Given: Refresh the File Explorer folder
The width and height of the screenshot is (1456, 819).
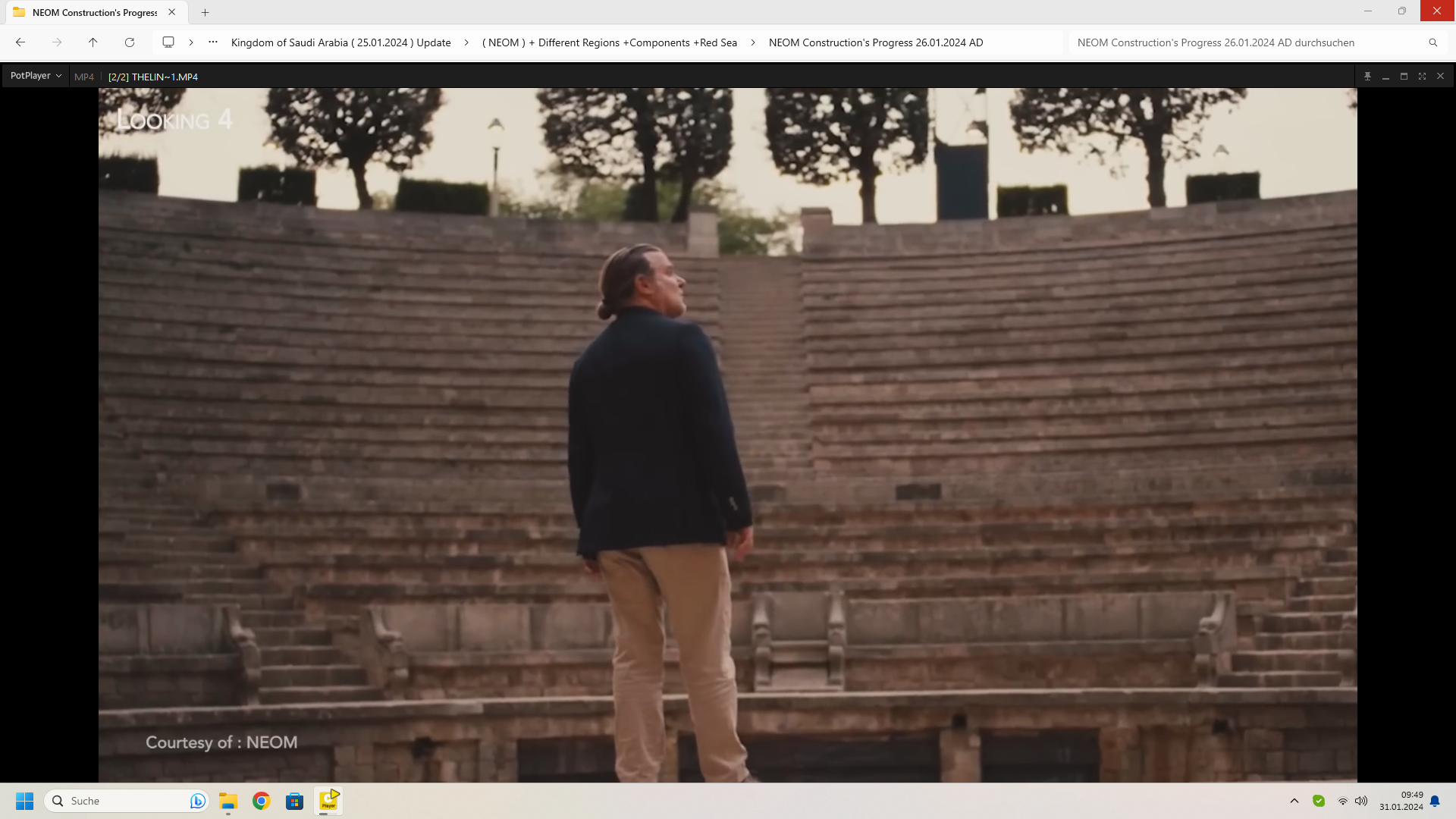Looking at the screenshot, I should tap(130, 42).
